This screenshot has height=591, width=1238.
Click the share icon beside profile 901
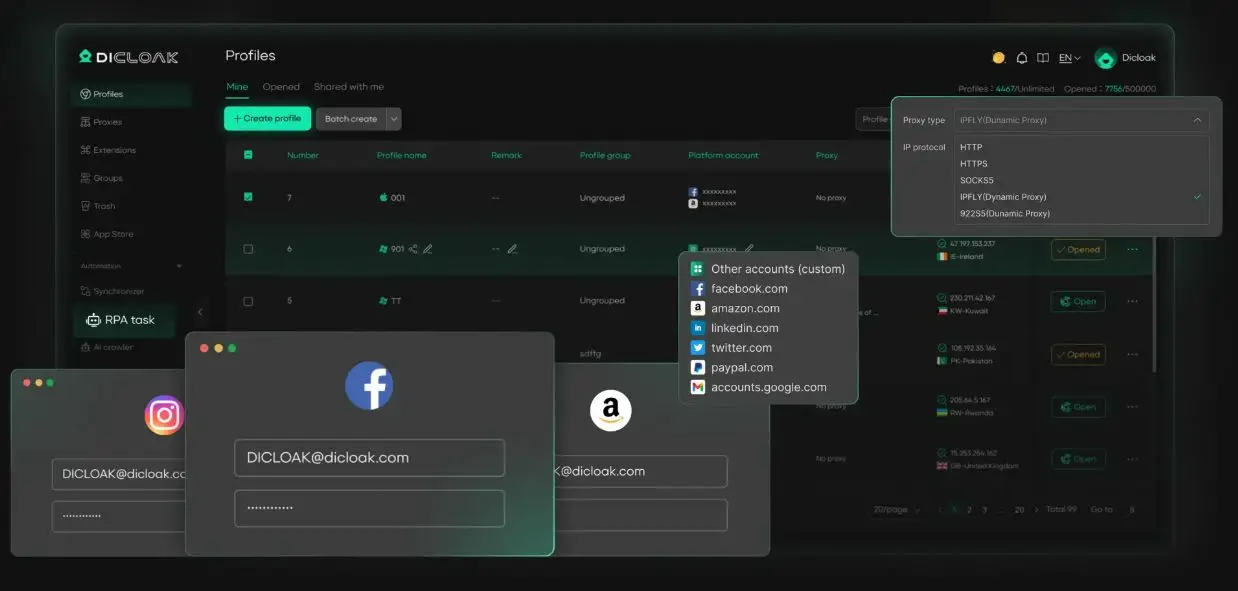click(413, 249)
